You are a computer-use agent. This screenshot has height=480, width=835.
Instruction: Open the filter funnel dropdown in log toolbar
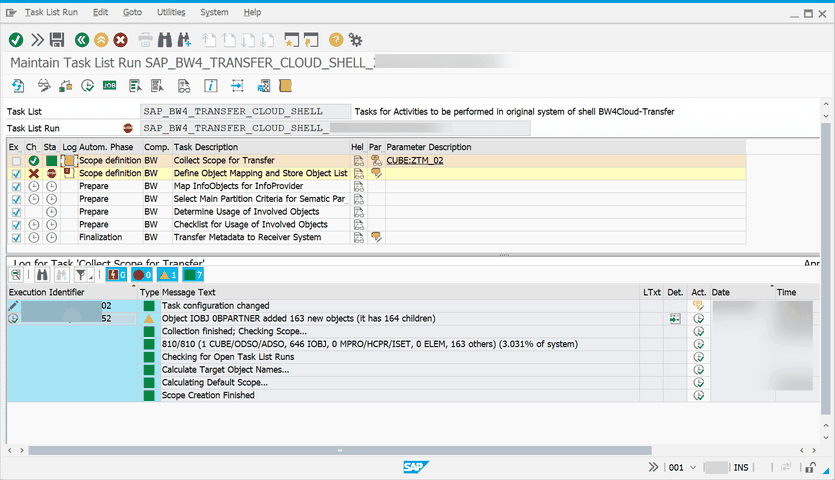point(83,275)
